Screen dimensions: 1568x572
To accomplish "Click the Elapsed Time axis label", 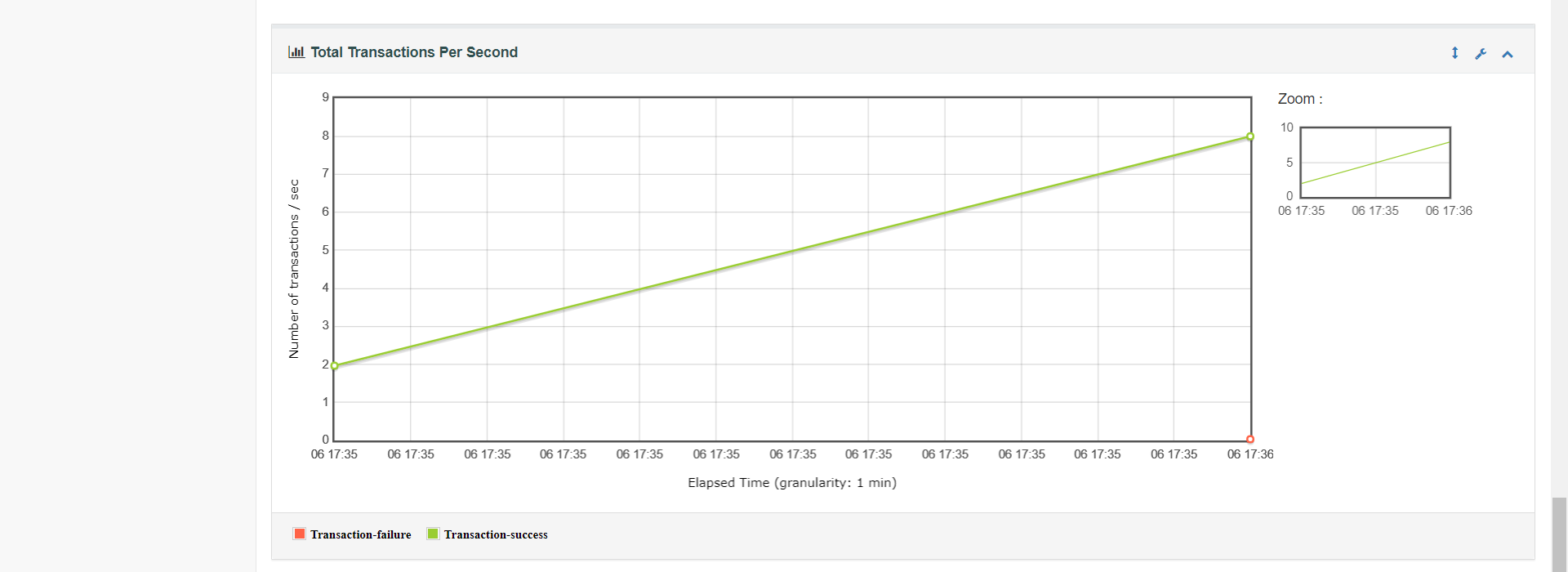I will click(x=791, y=482).
